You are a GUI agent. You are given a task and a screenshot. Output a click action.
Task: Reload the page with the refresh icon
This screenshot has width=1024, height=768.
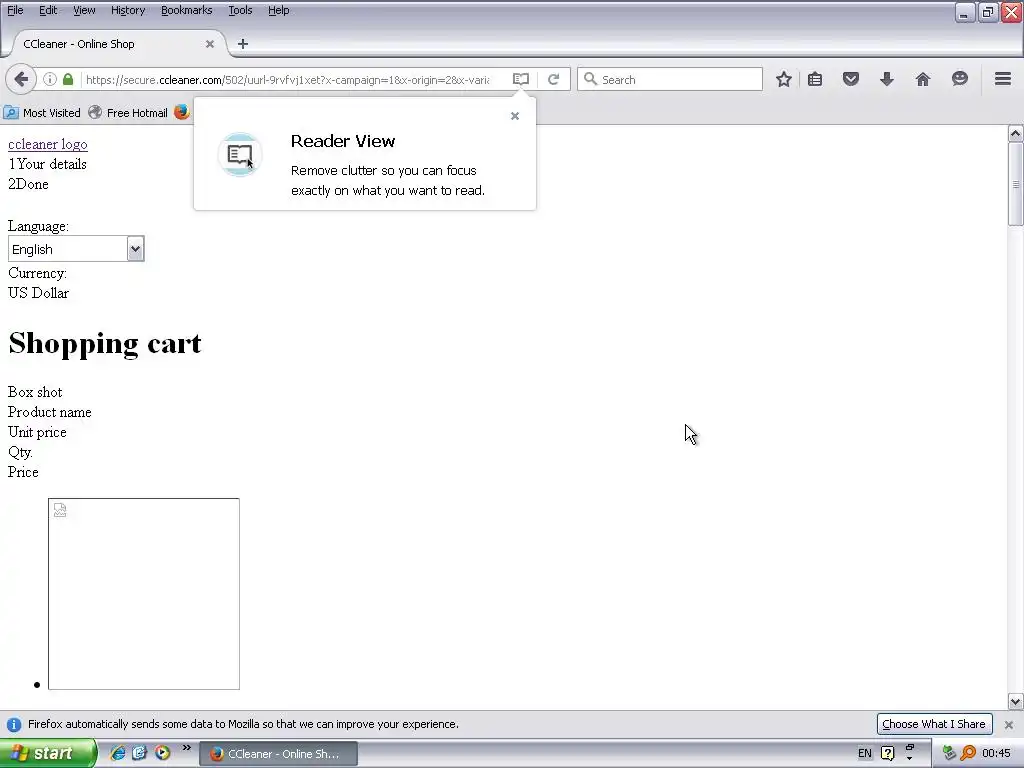point(553,80)
